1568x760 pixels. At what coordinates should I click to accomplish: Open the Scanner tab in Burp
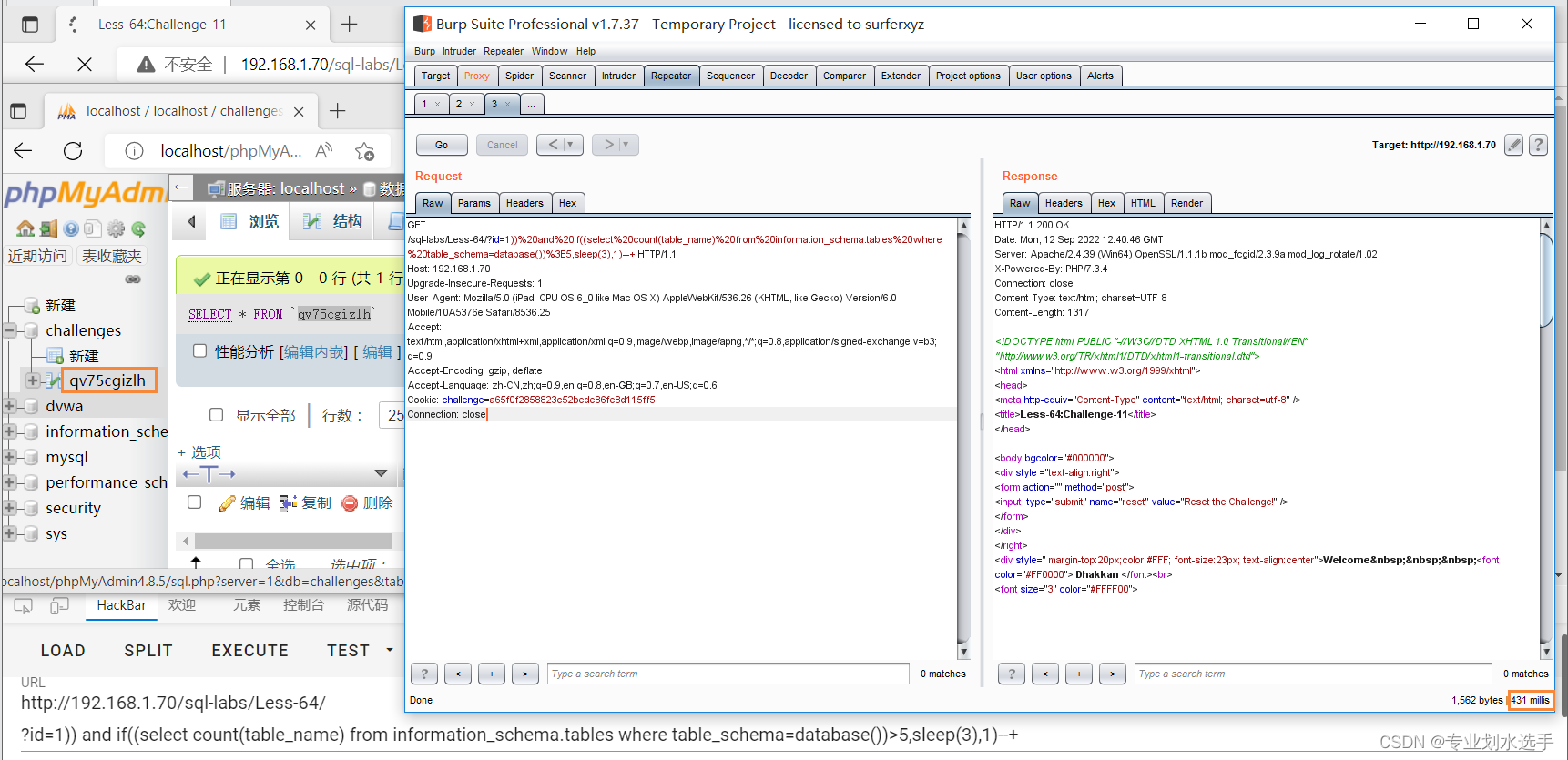pos(567,76)
